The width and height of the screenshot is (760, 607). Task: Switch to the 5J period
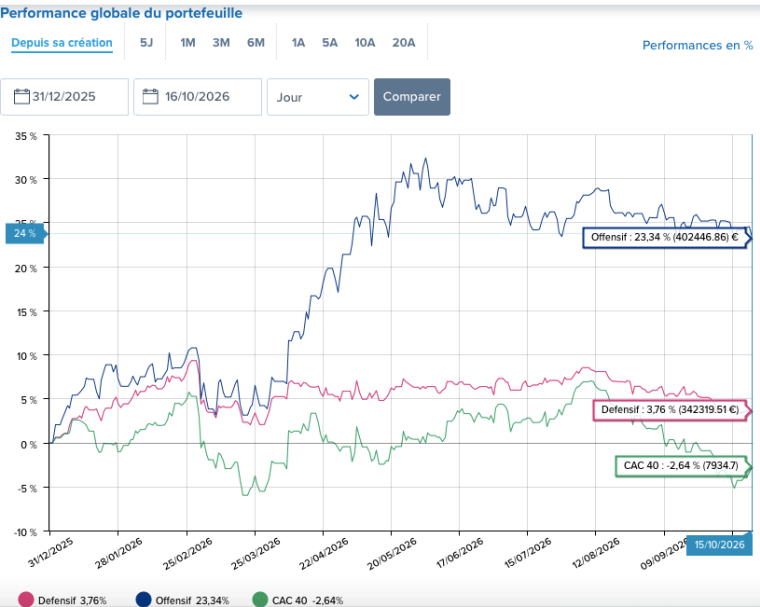click(146, 43)
